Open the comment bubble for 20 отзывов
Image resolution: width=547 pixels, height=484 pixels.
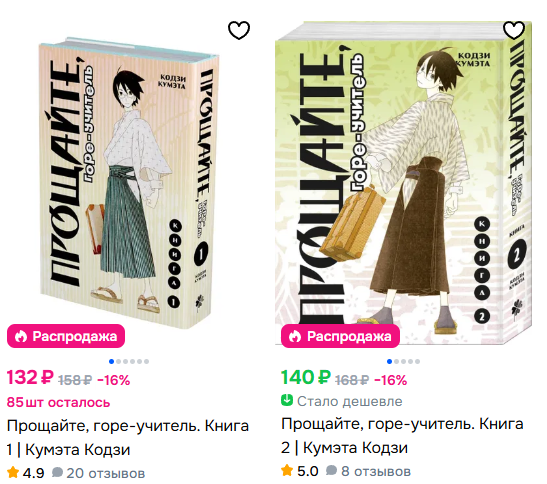pos(57,472)
